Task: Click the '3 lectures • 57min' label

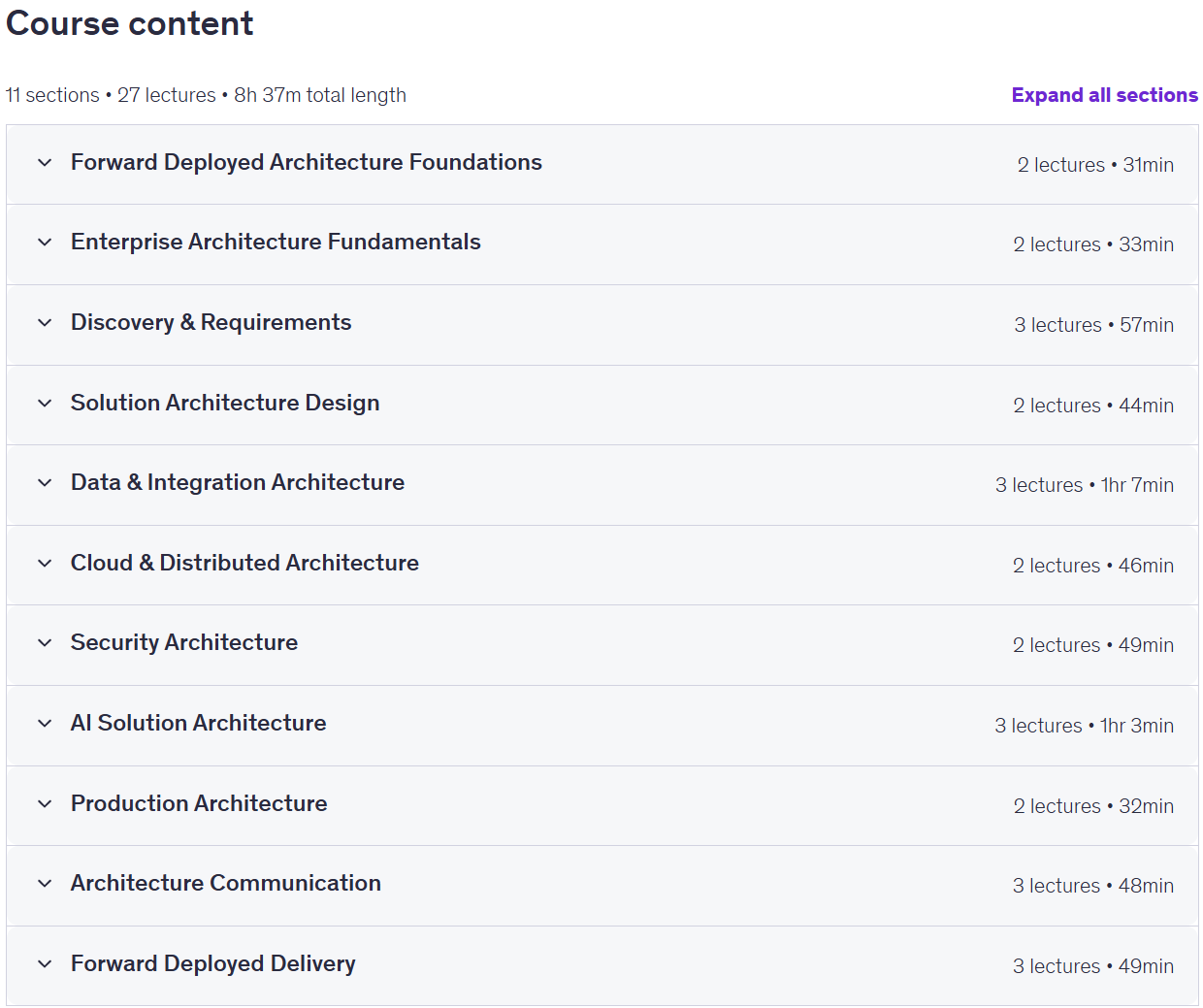Action: pyautogui.click(x=1093, y=325)
